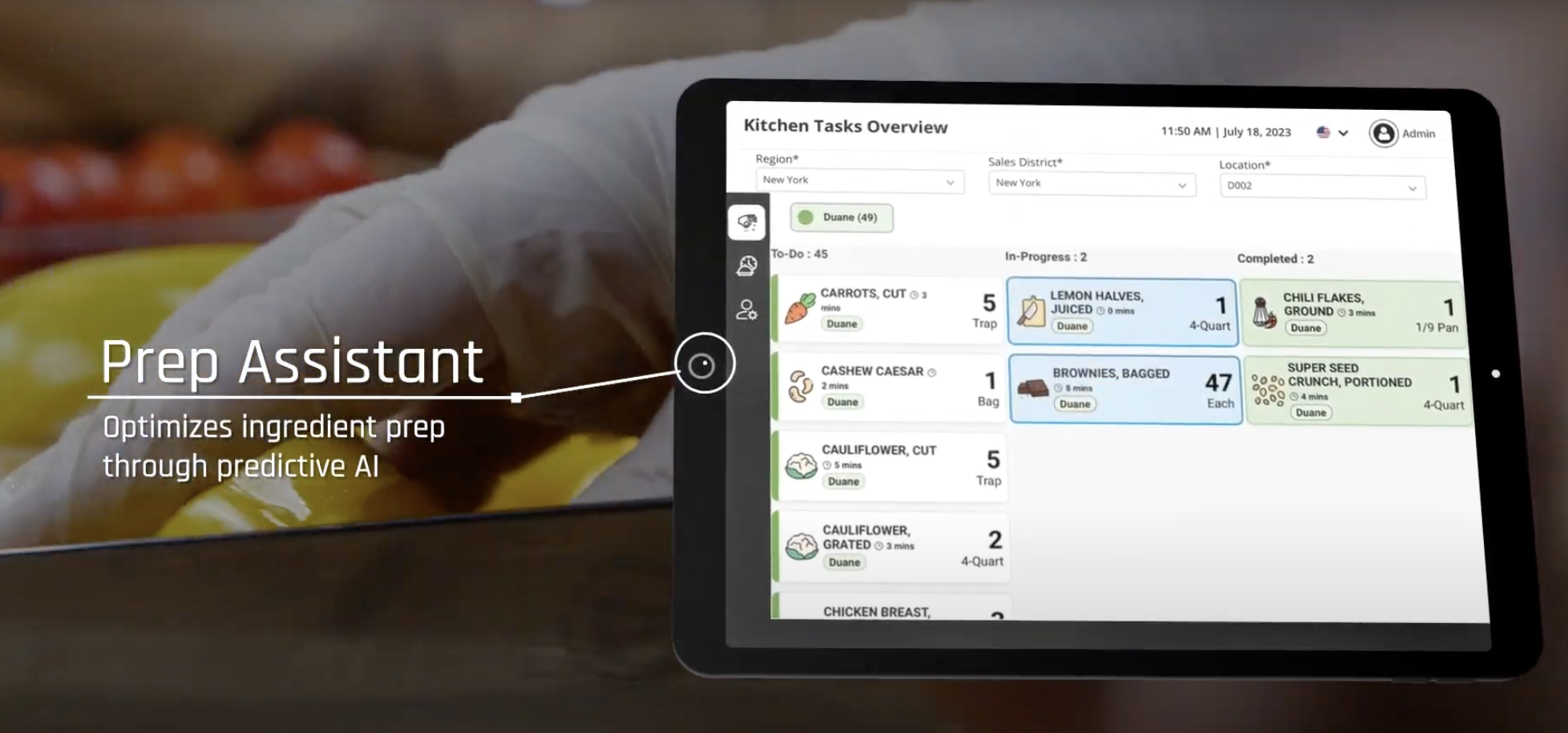Click the Admin profile avatar icon
Image resolution: width=1568 pixels, height=733 pixels.
tap(1383, 133)
